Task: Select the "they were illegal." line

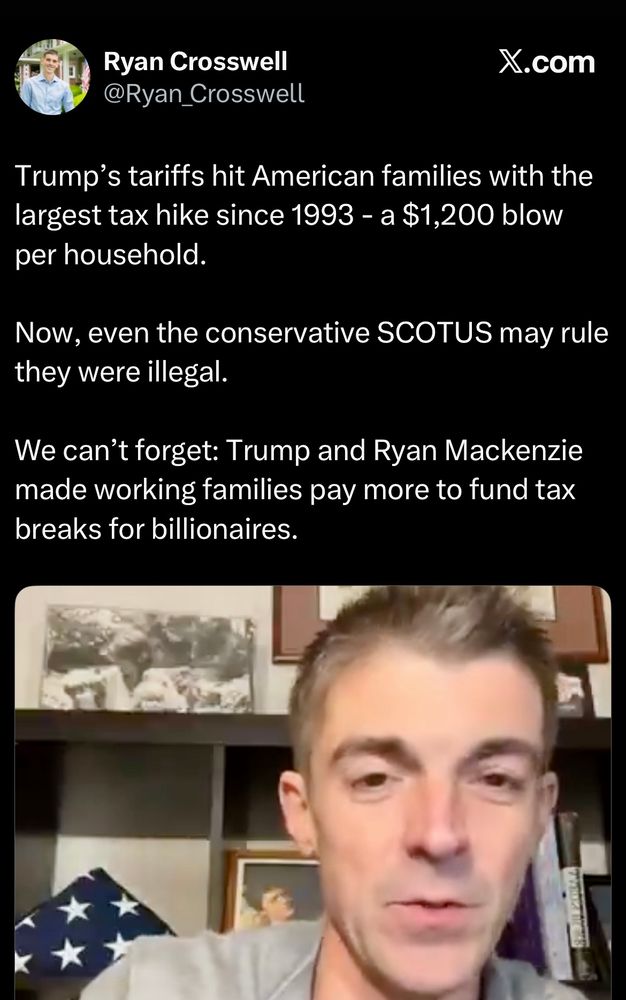Action: pyautogui.click(x=121, y=372)
